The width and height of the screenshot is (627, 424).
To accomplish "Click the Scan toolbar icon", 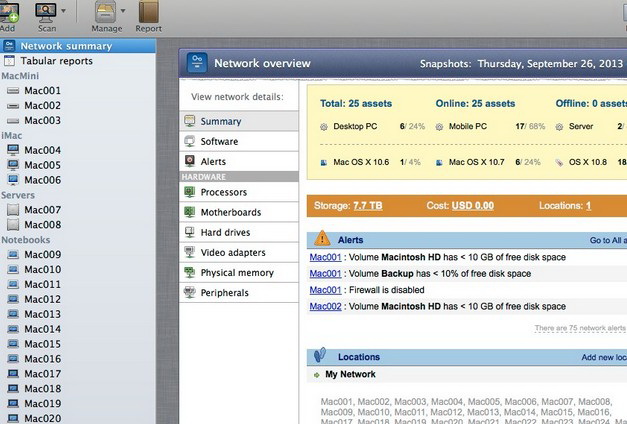I will pos(46,13).
